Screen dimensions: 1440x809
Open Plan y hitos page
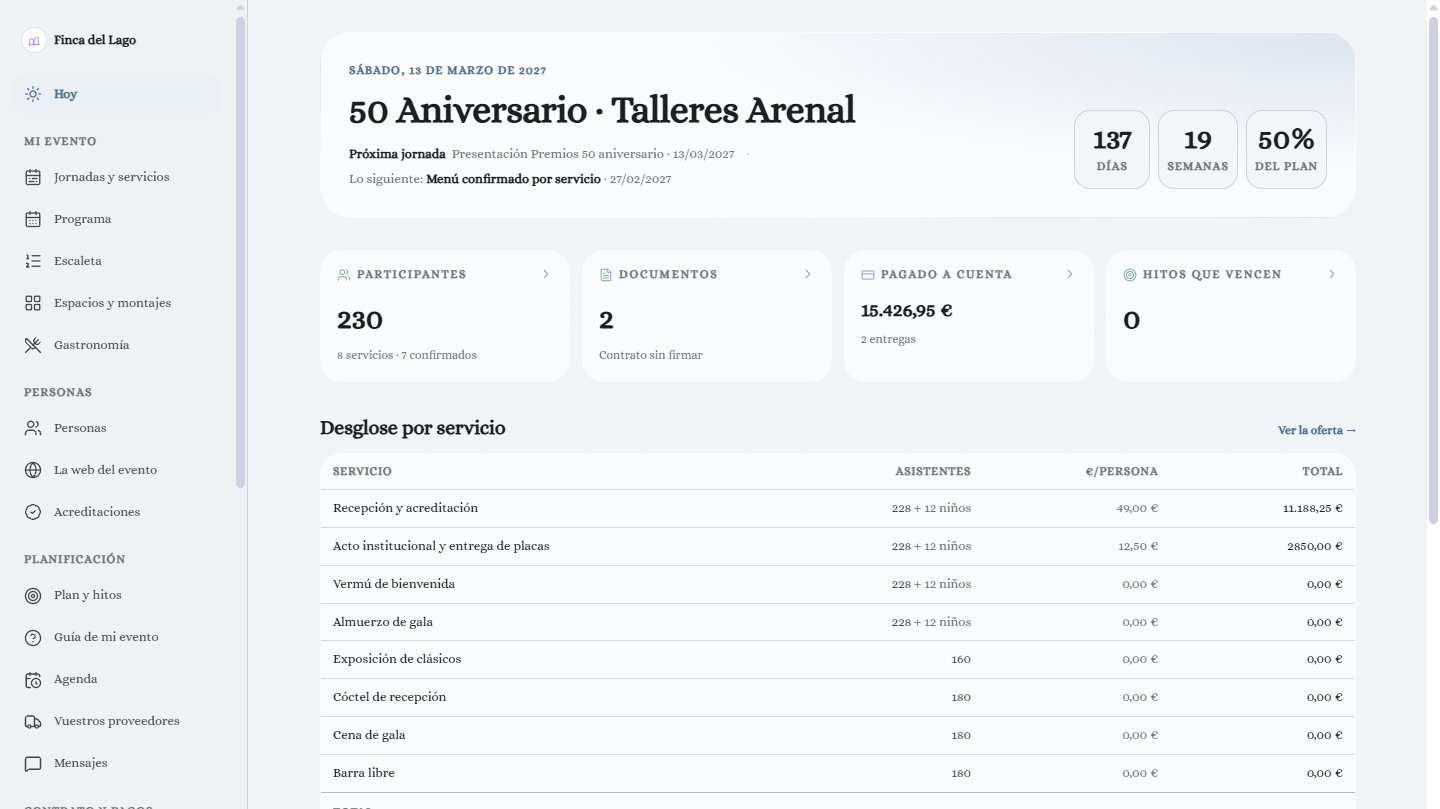117,595
